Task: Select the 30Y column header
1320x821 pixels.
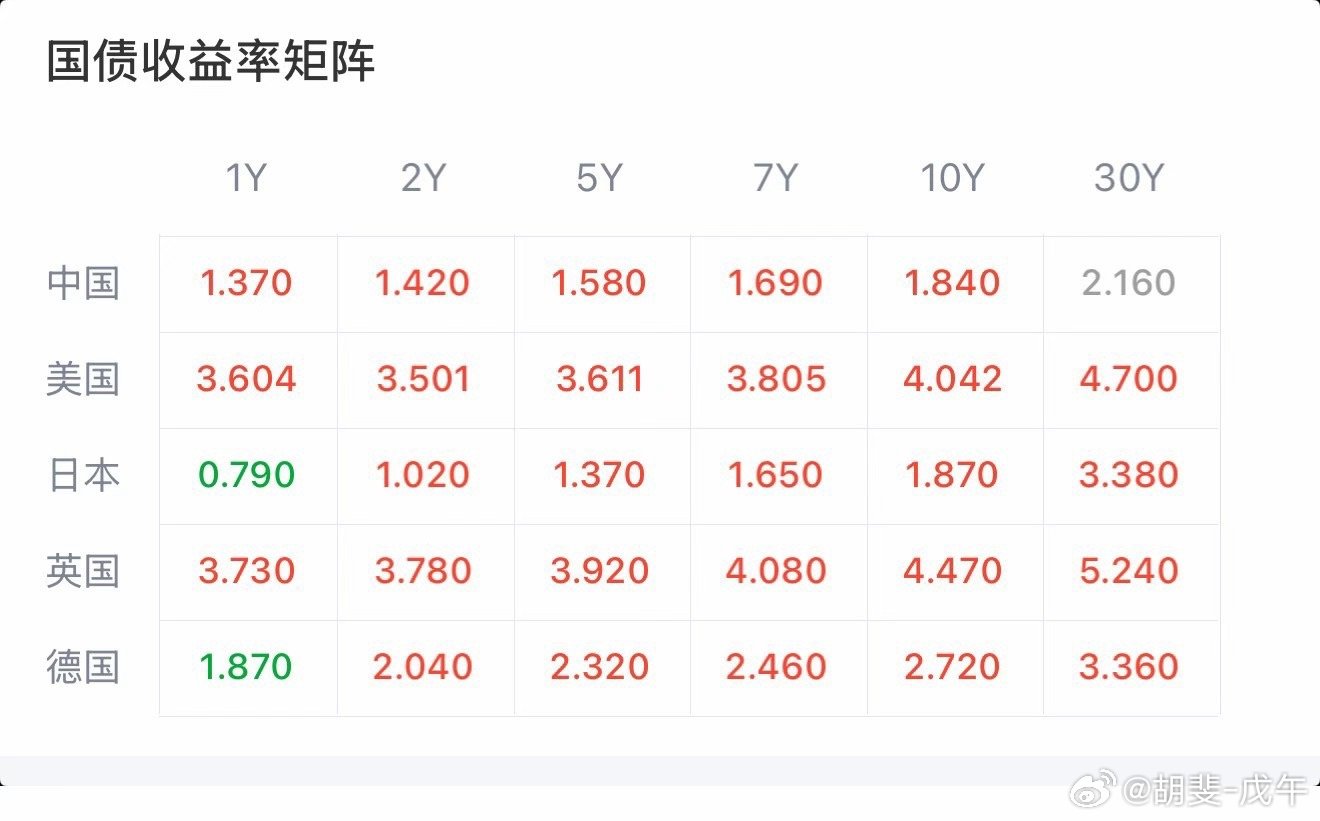Action: (x=1129, y=179)
